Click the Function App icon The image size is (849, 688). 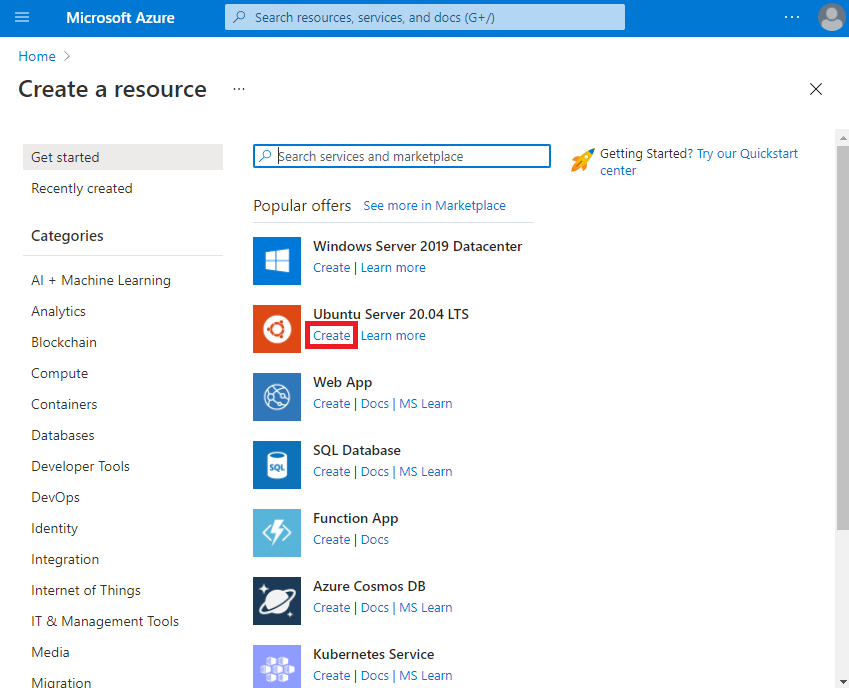pos(277,533)
